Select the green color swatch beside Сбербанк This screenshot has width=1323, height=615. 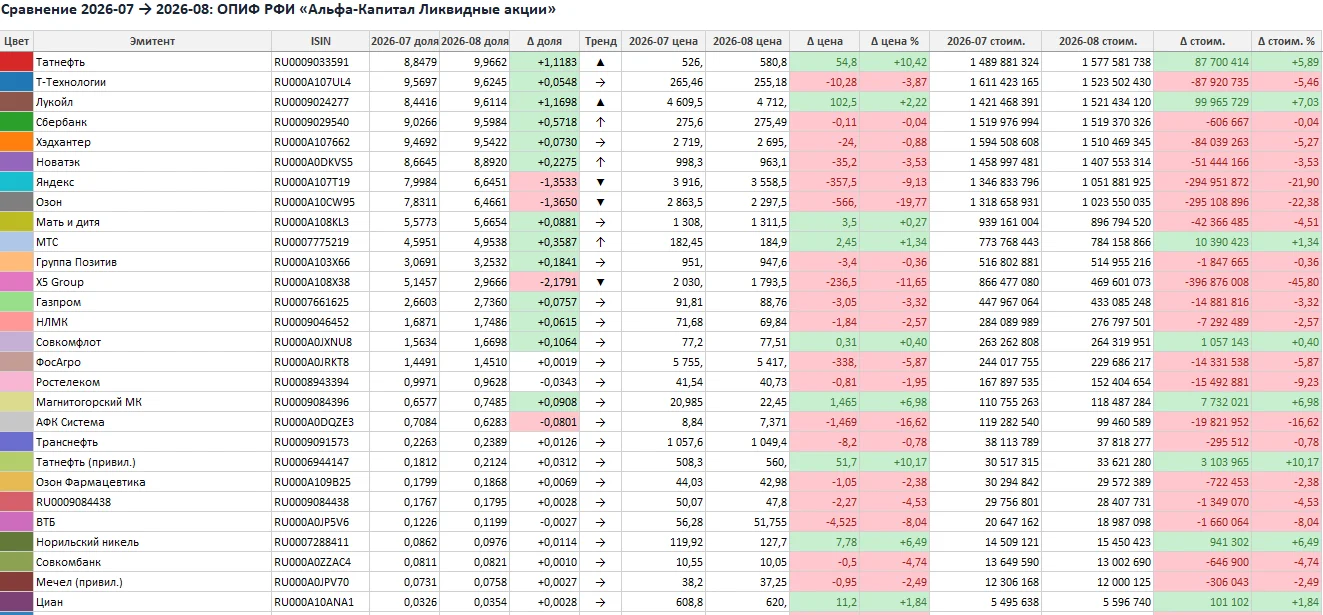click(x=16, y=122)
